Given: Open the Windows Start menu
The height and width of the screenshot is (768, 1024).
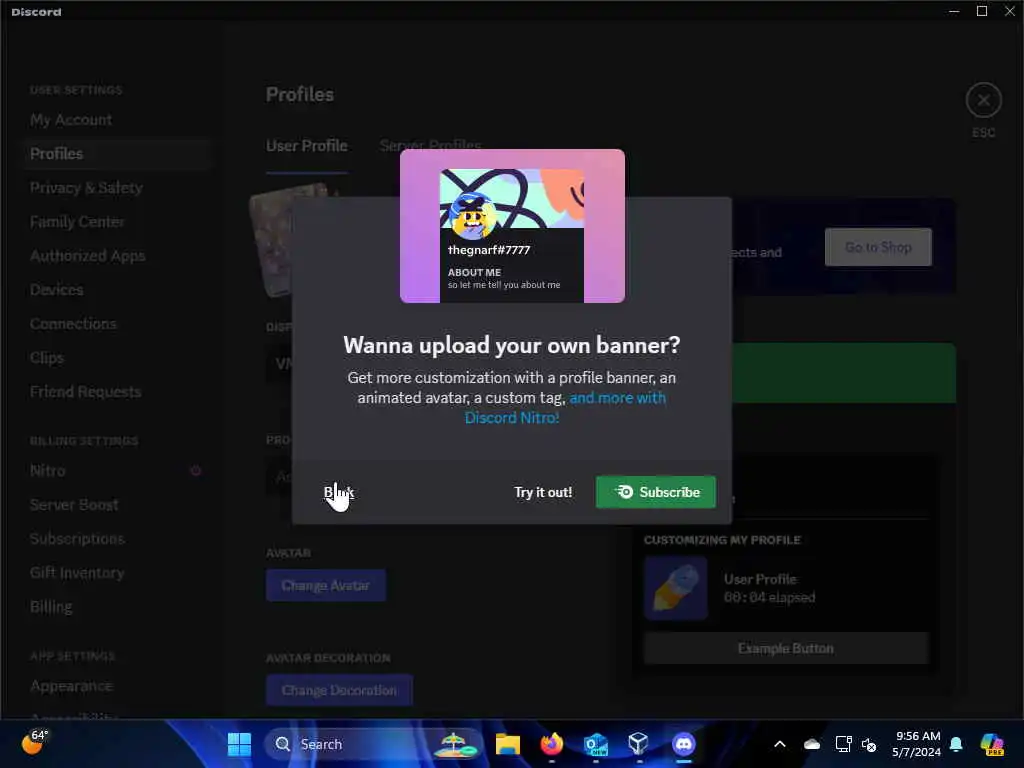Looking at the screenshot, I should [x=239, y=744].
